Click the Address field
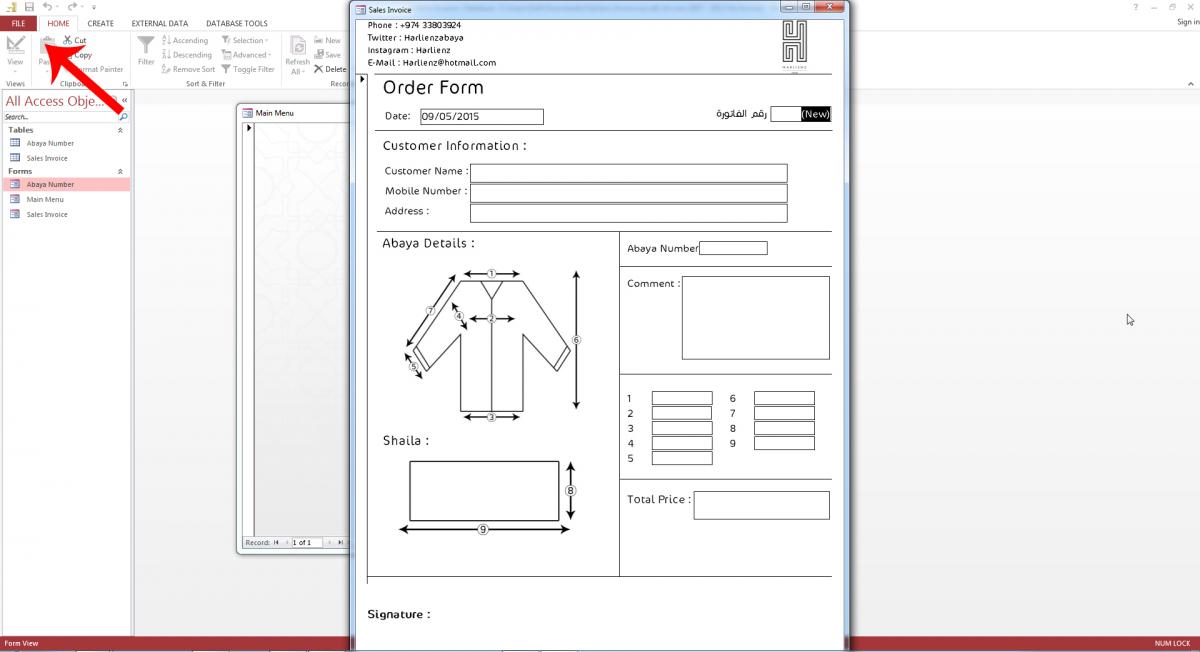The height and width of the screenshot is (652, 1200). (628, 213)
